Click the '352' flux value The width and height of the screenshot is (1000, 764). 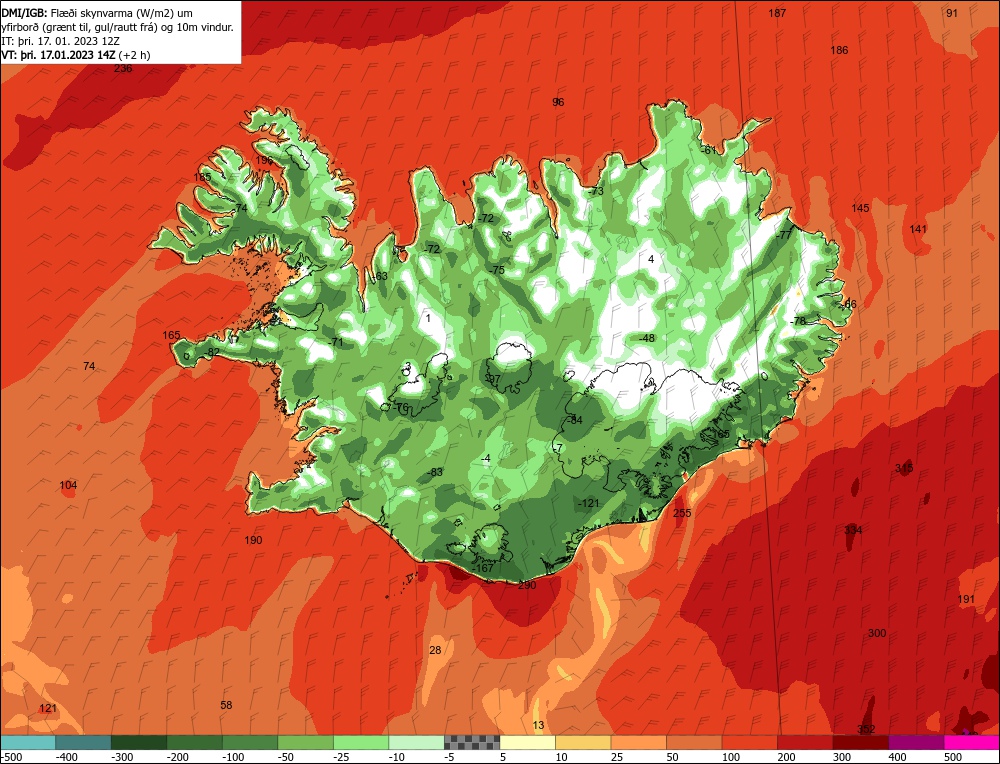coord(866,729)
